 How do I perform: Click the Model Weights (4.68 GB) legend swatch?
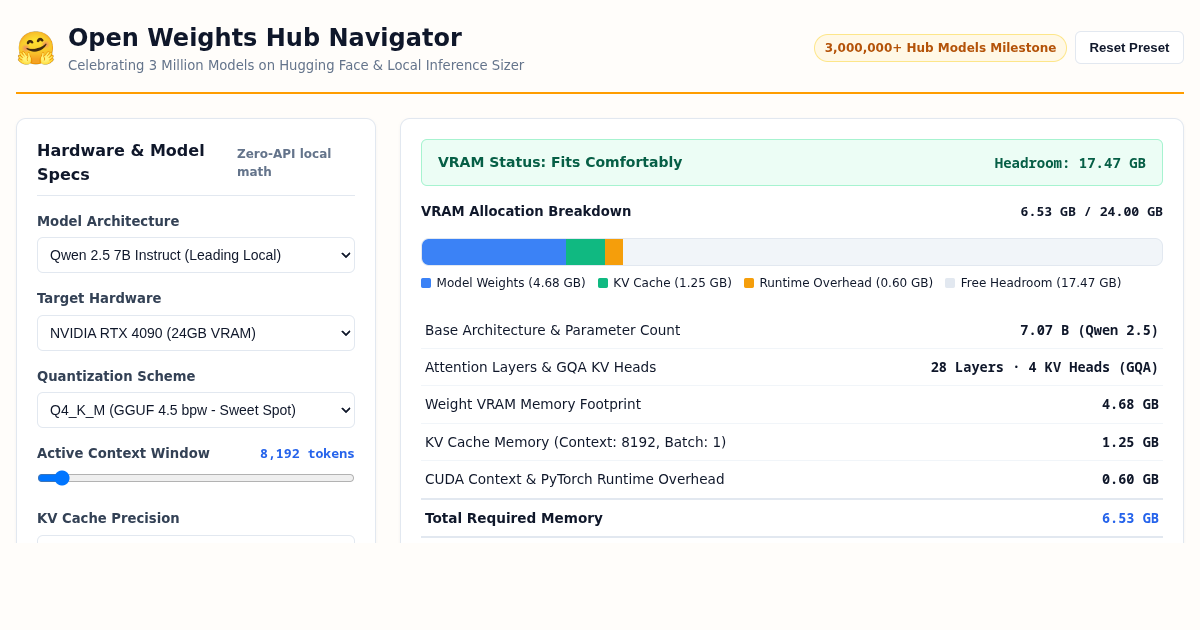point(426,283)
